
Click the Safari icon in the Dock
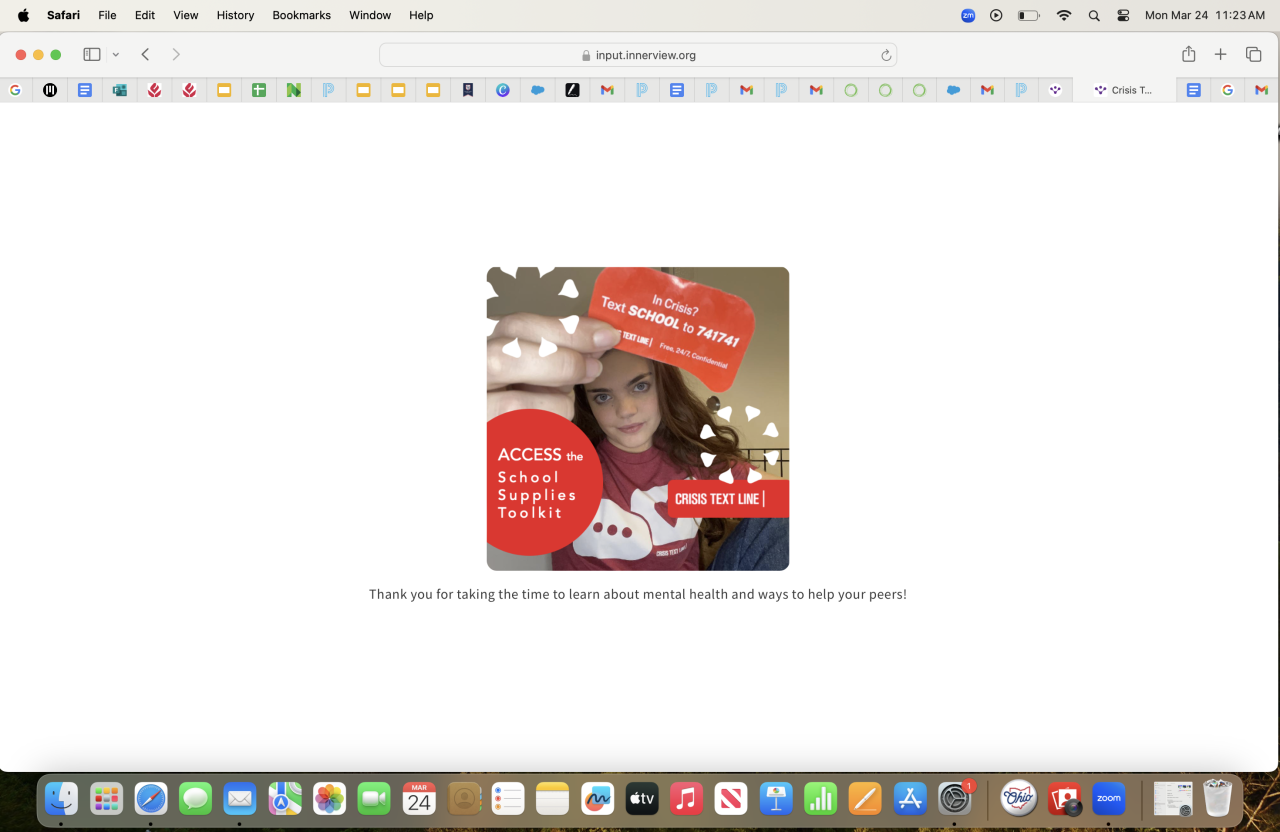tap(151, 798)
